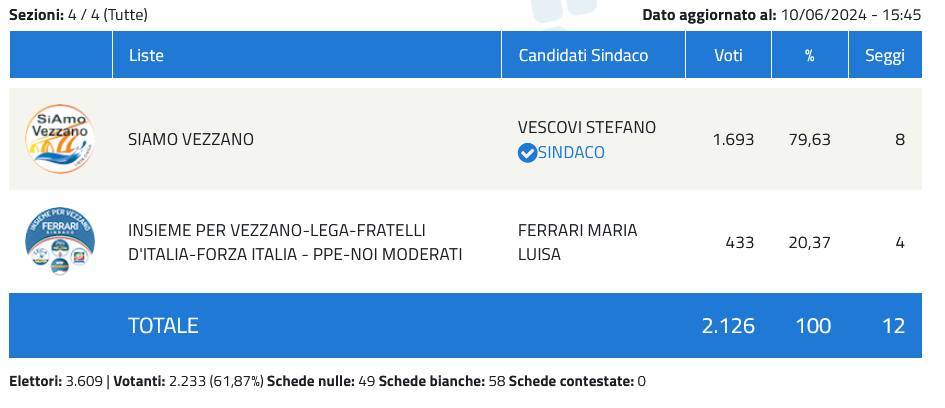
Task: Click the 1.693 votes value
Action: coord(733,139)
